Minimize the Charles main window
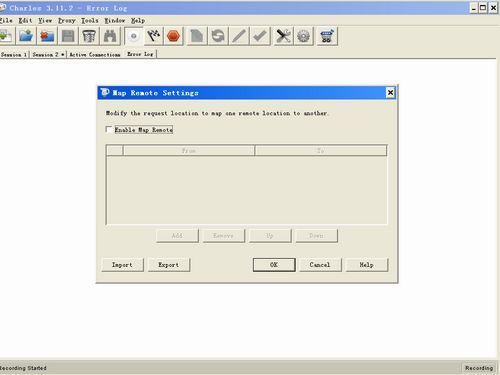500x375 pixels. click(x=474, y=8)
